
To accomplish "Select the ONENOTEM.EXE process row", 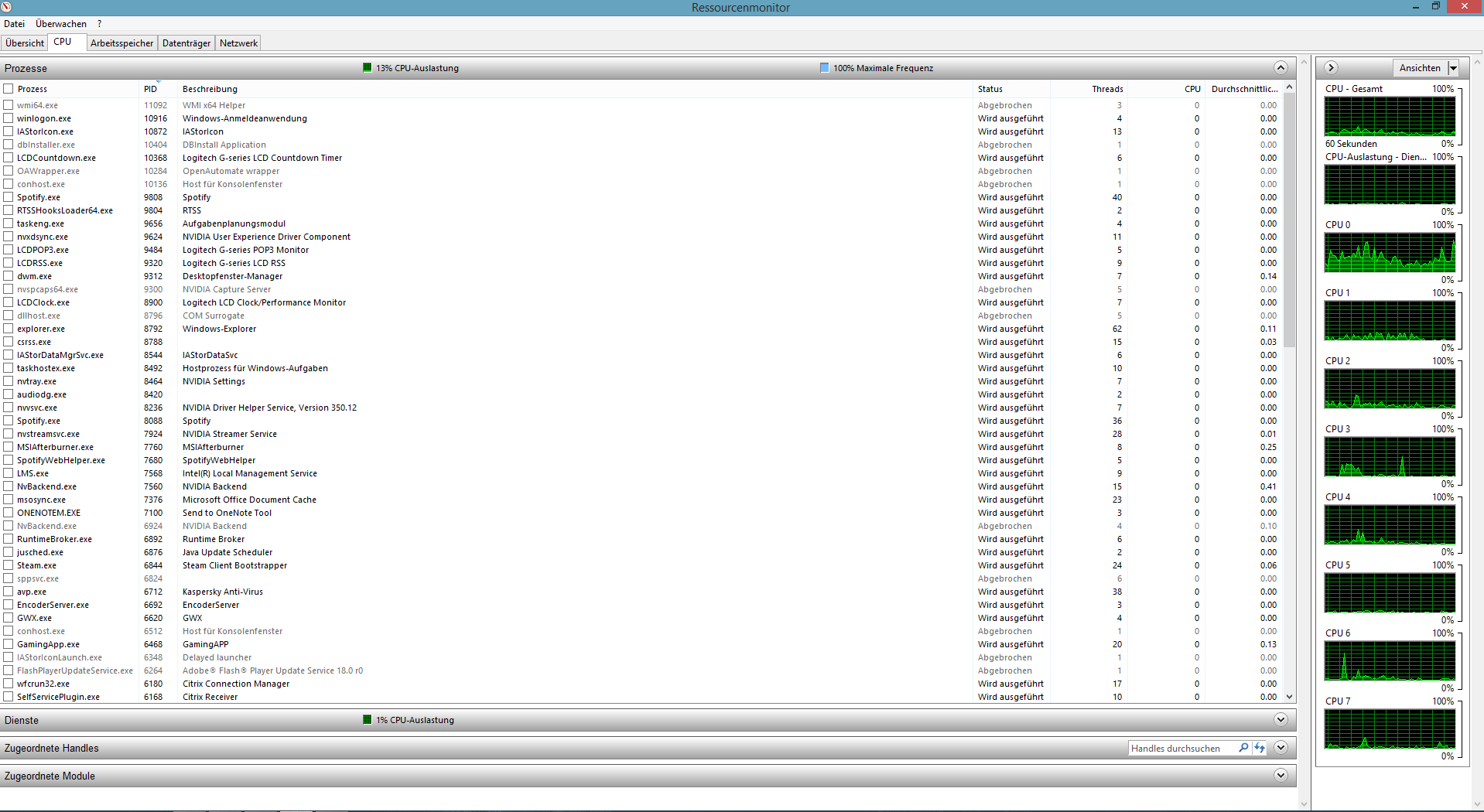I will (642, 513).
